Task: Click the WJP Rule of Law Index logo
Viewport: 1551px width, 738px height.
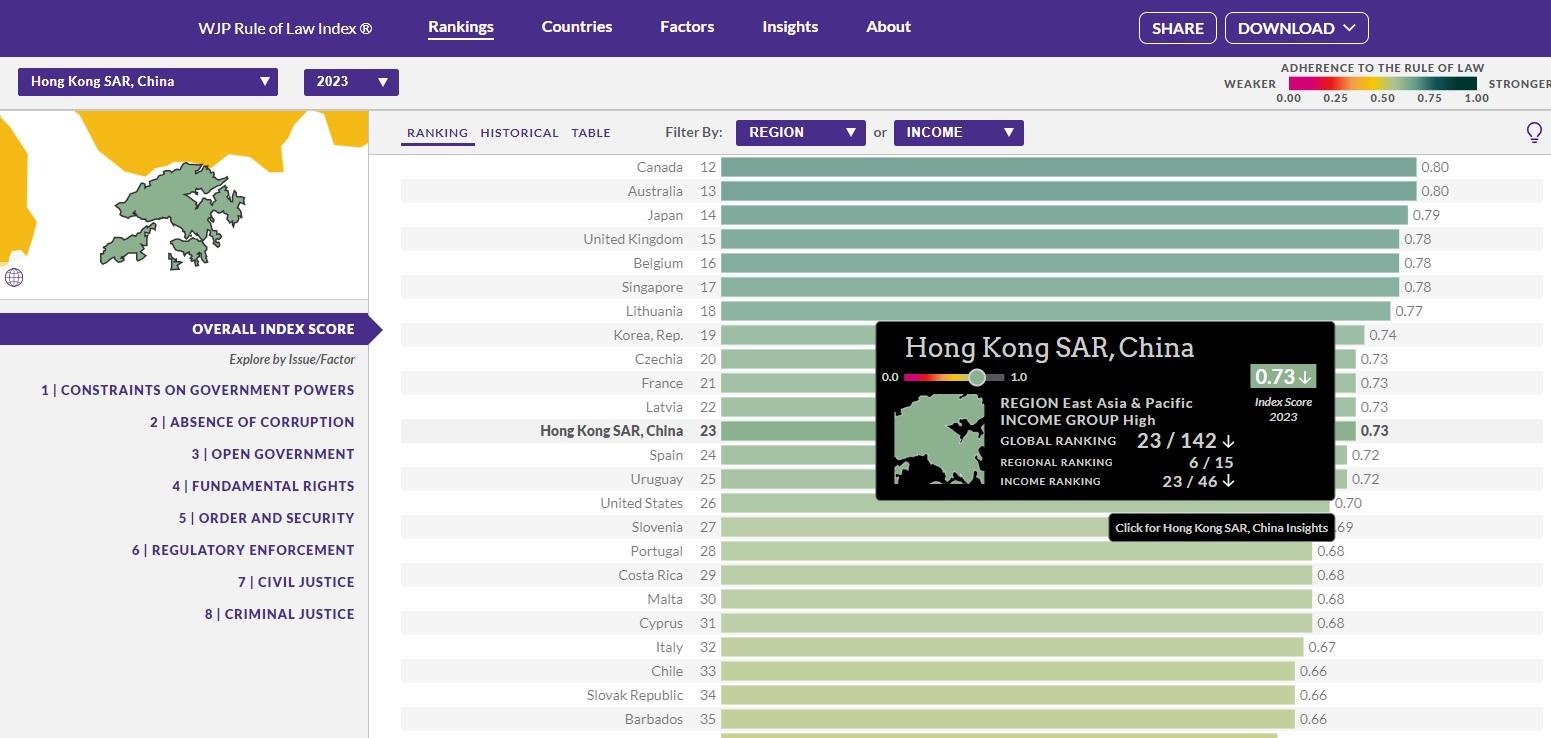Action: (x=284, y=27)
